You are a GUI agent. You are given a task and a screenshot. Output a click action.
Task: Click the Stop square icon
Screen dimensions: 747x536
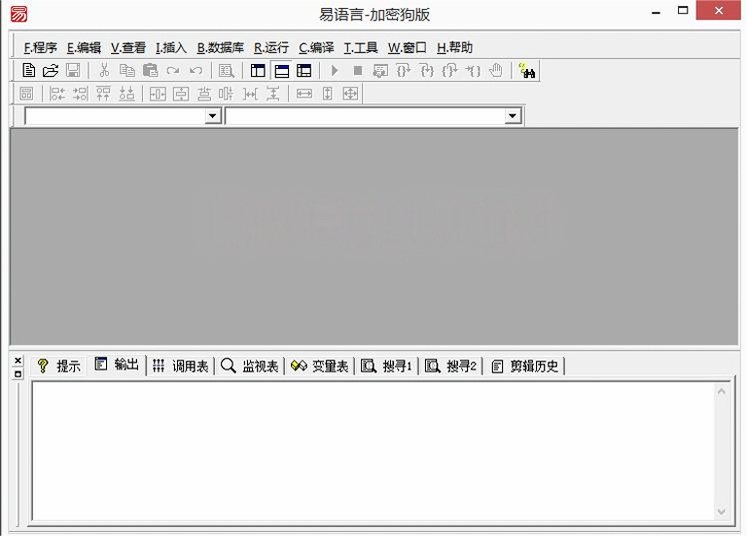(358, 71)
